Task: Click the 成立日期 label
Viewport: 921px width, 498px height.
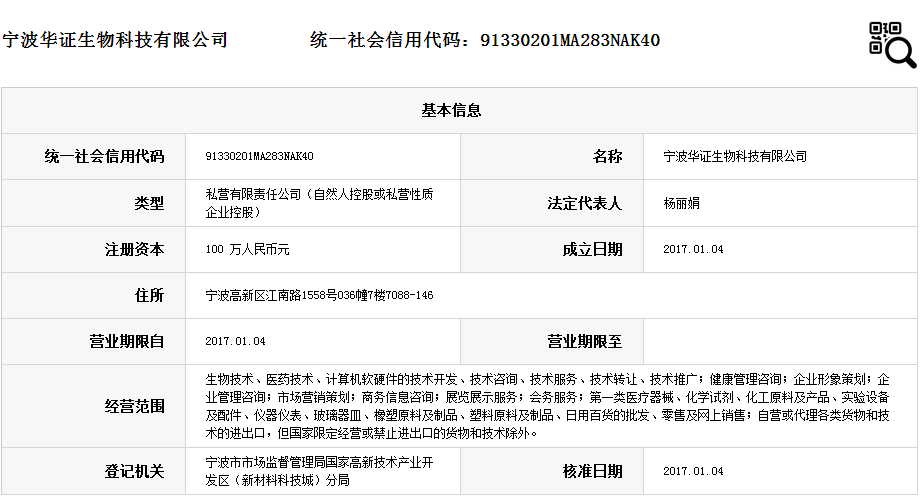Action: pyautogui.click(x=592, y=250)
